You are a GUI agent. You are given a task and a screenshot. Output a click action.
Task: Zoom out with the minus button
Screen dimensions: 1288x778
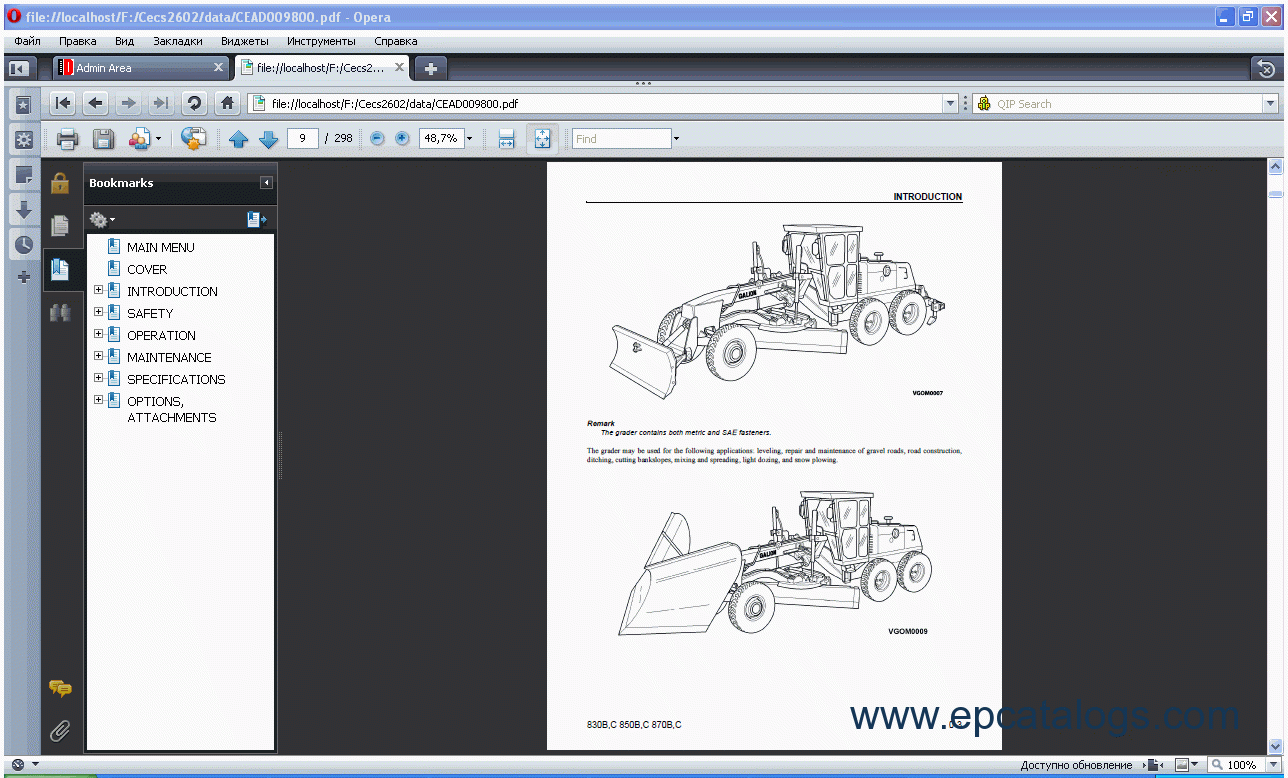pyautogui.click(x=377, y=139)
